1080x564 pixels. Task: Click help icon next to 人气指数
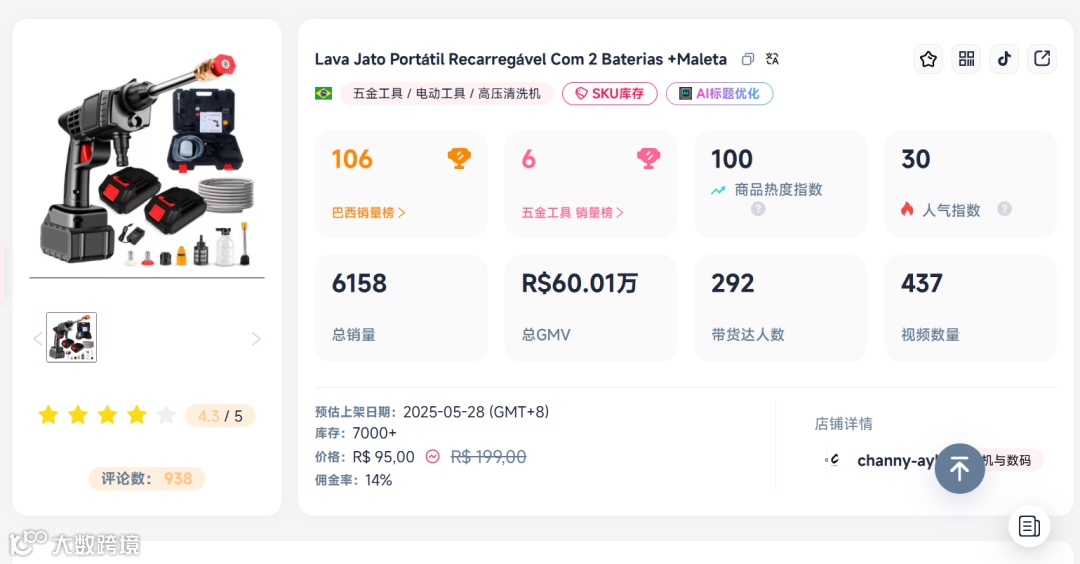[1004, 209]
